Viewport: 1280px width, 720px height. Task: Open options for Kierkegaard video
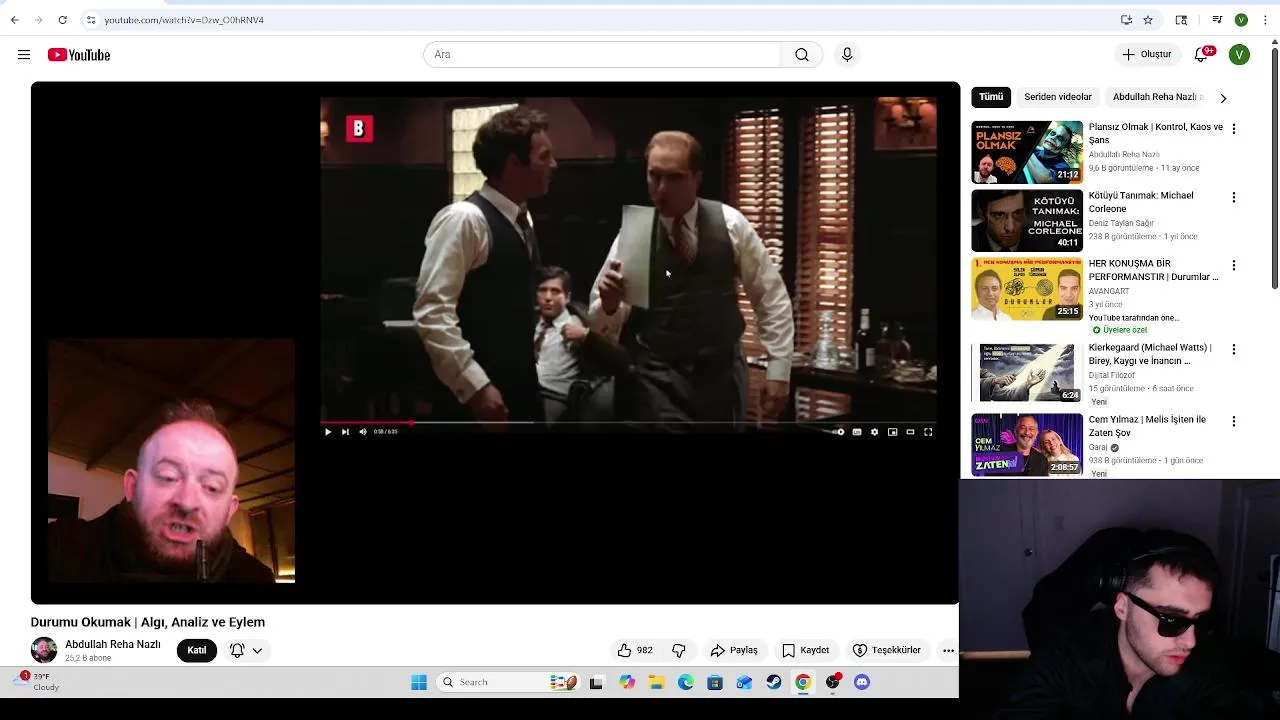[x=1234, y=349]
